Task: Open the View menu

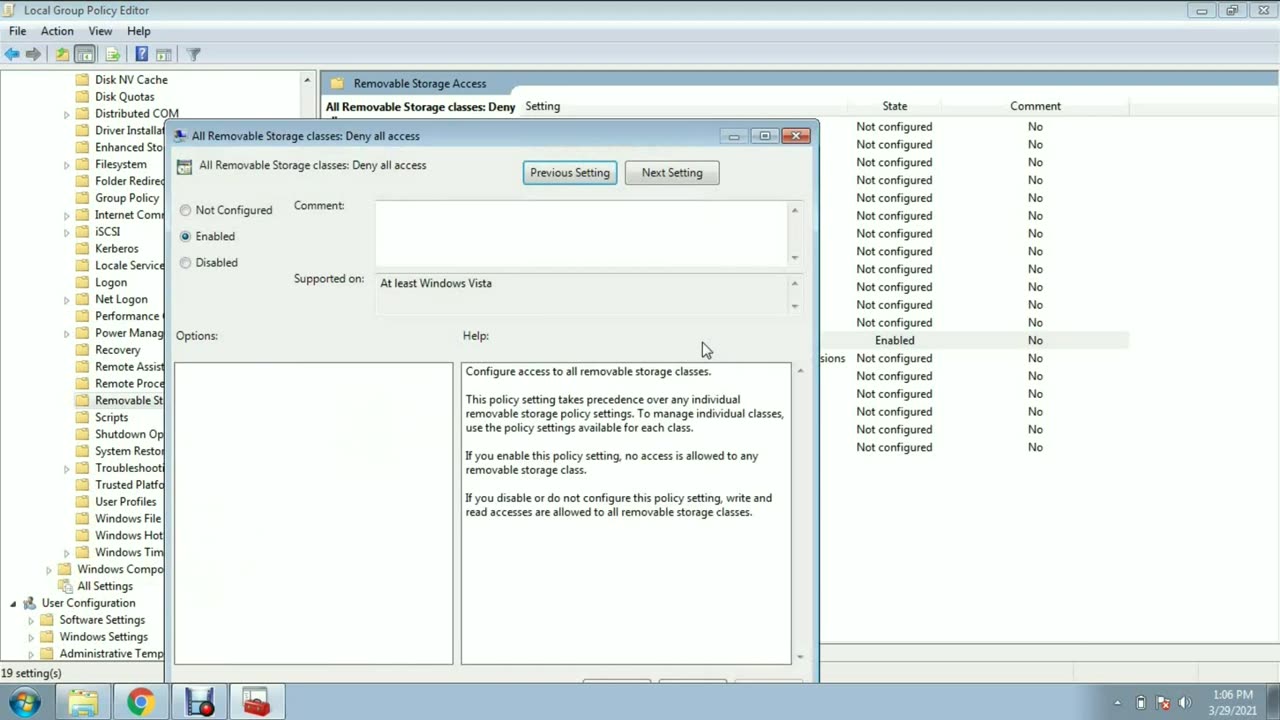Action: (x=100, y=31)
